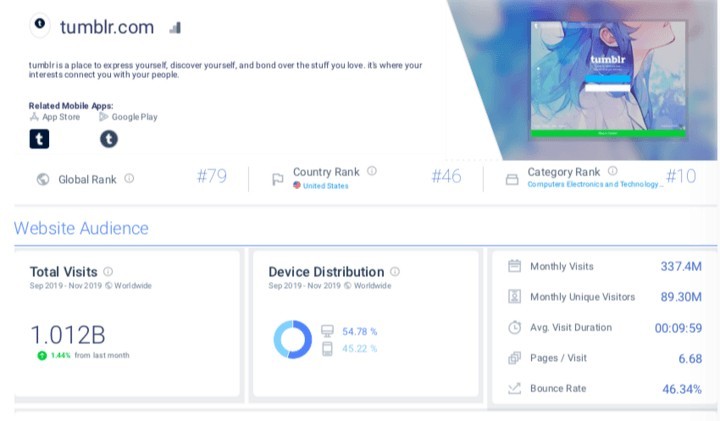Click the pages icon next to Pages / Visit

pos(514,358)
